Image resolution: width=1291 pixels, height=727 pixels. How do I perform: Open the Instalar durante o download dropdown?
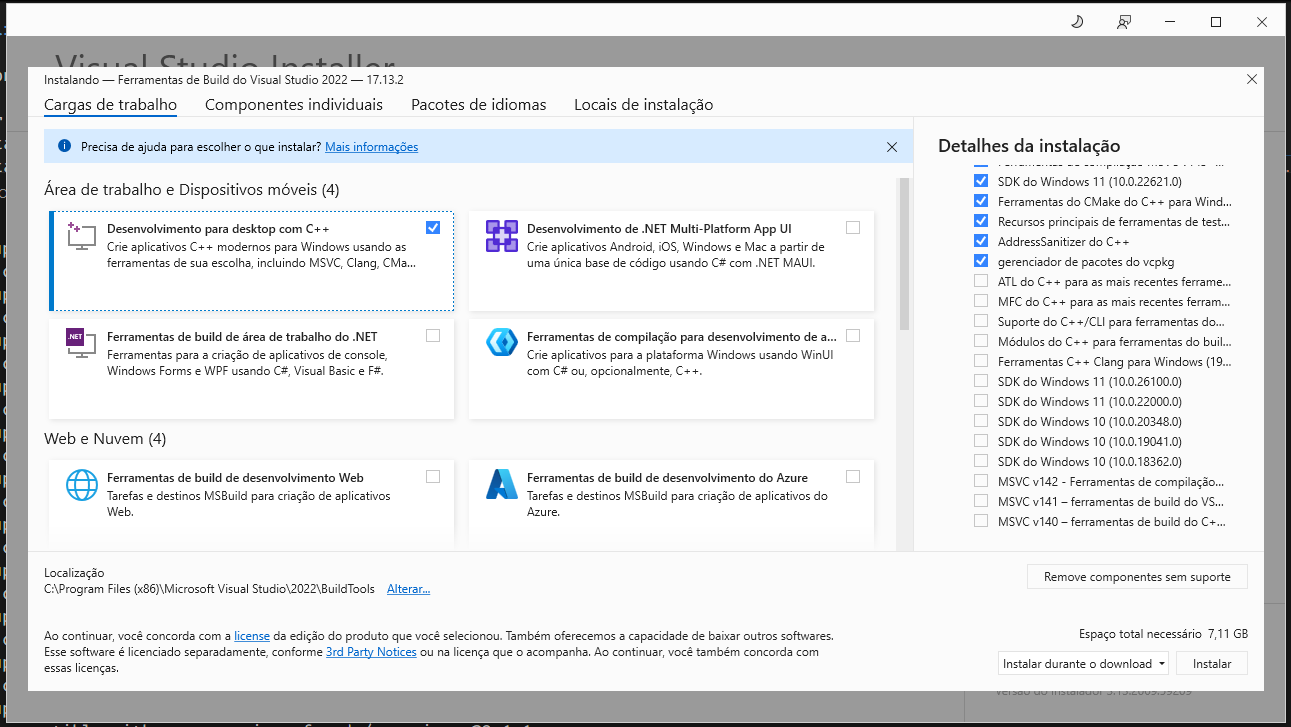[1083, 663]
